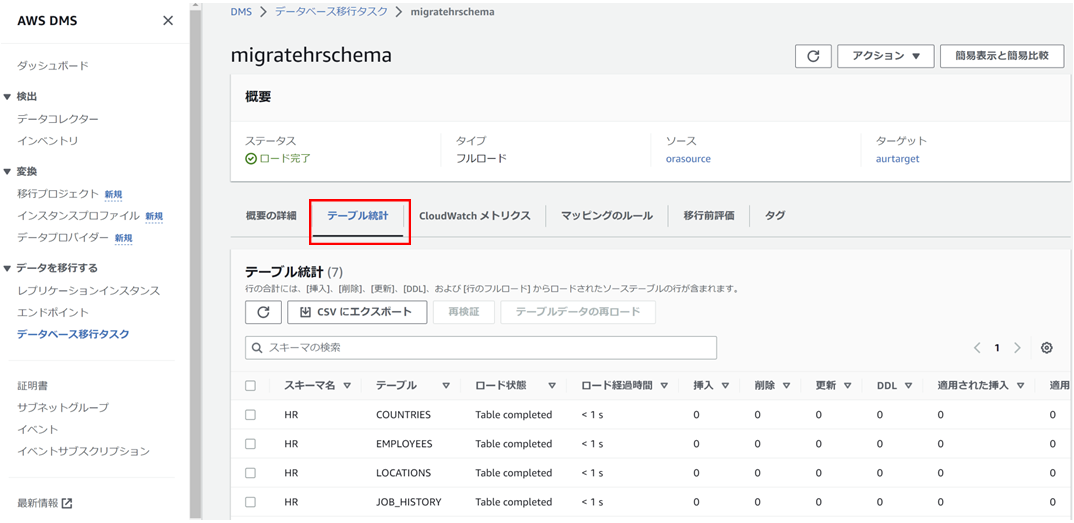Refresh the テーブル統計 table
The height and width of the screenshot is (523, 1074).
click(263, 311)
